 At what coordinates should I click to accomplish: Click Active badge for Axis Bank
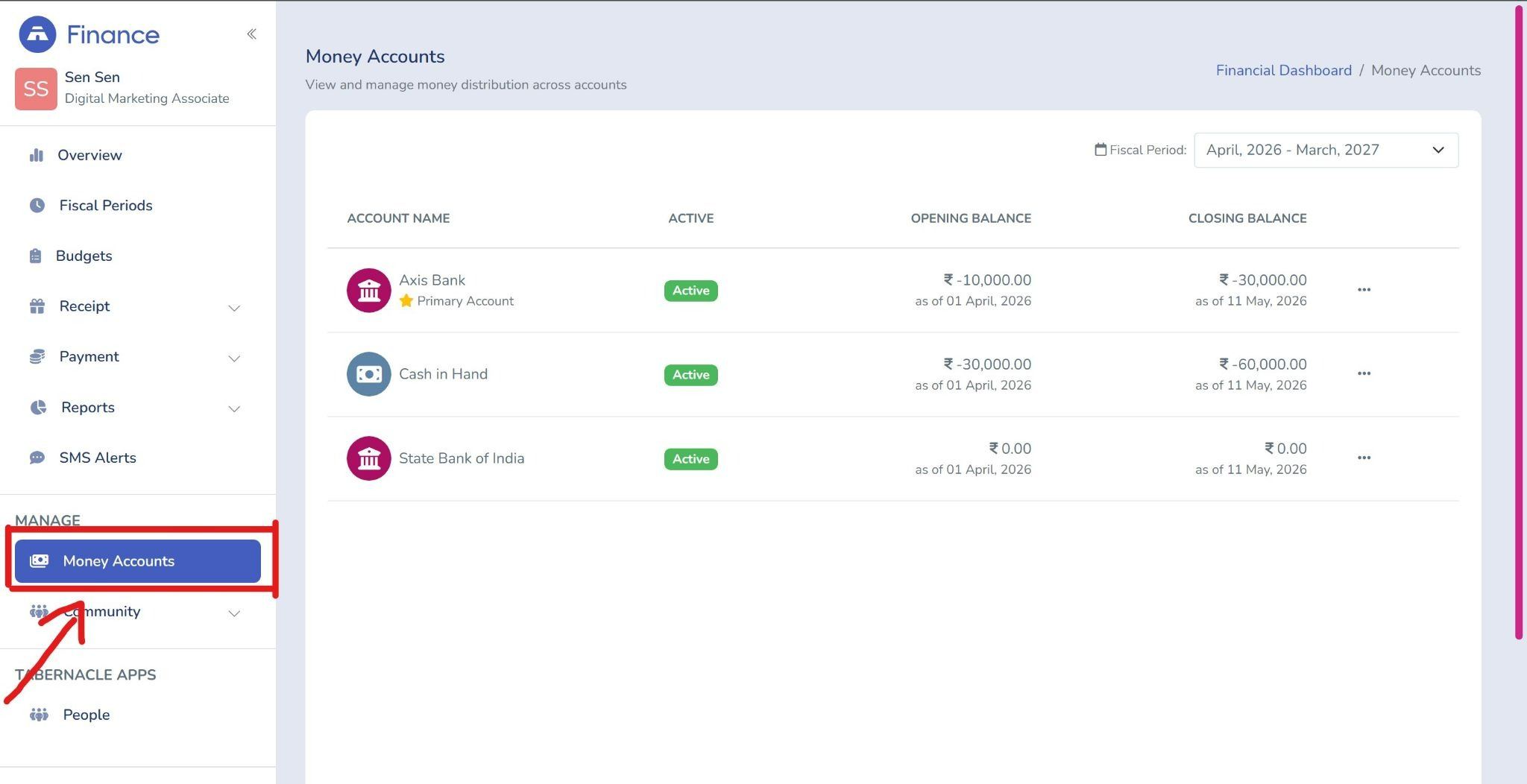[x=691, y=291]
